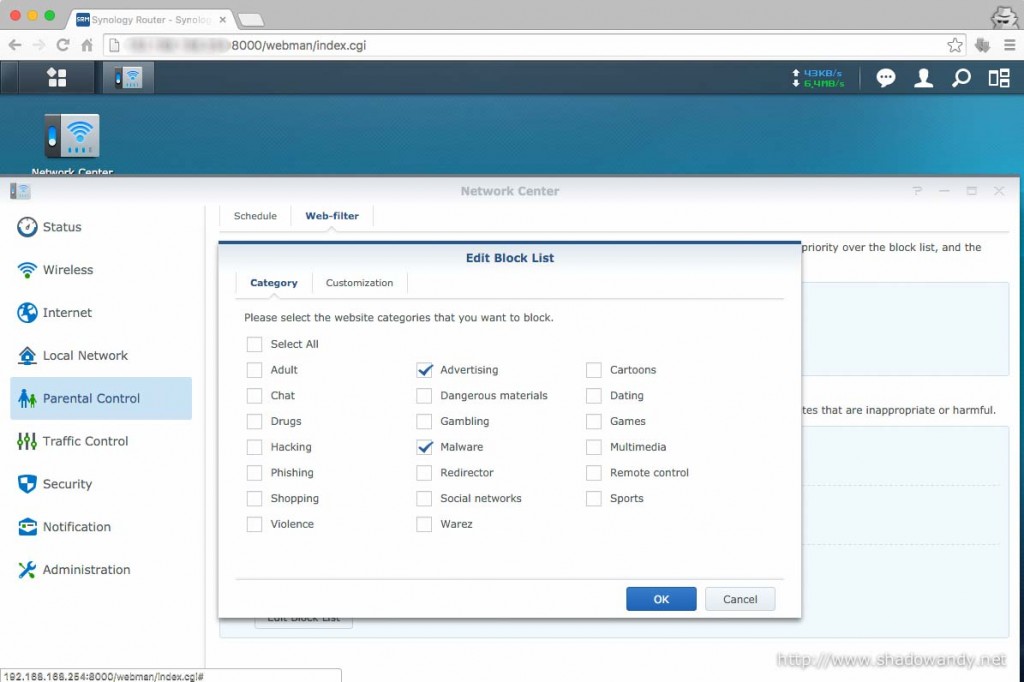
Task: Check the Gambling category box
Action: pyautogui.click(x=425, y=422)
